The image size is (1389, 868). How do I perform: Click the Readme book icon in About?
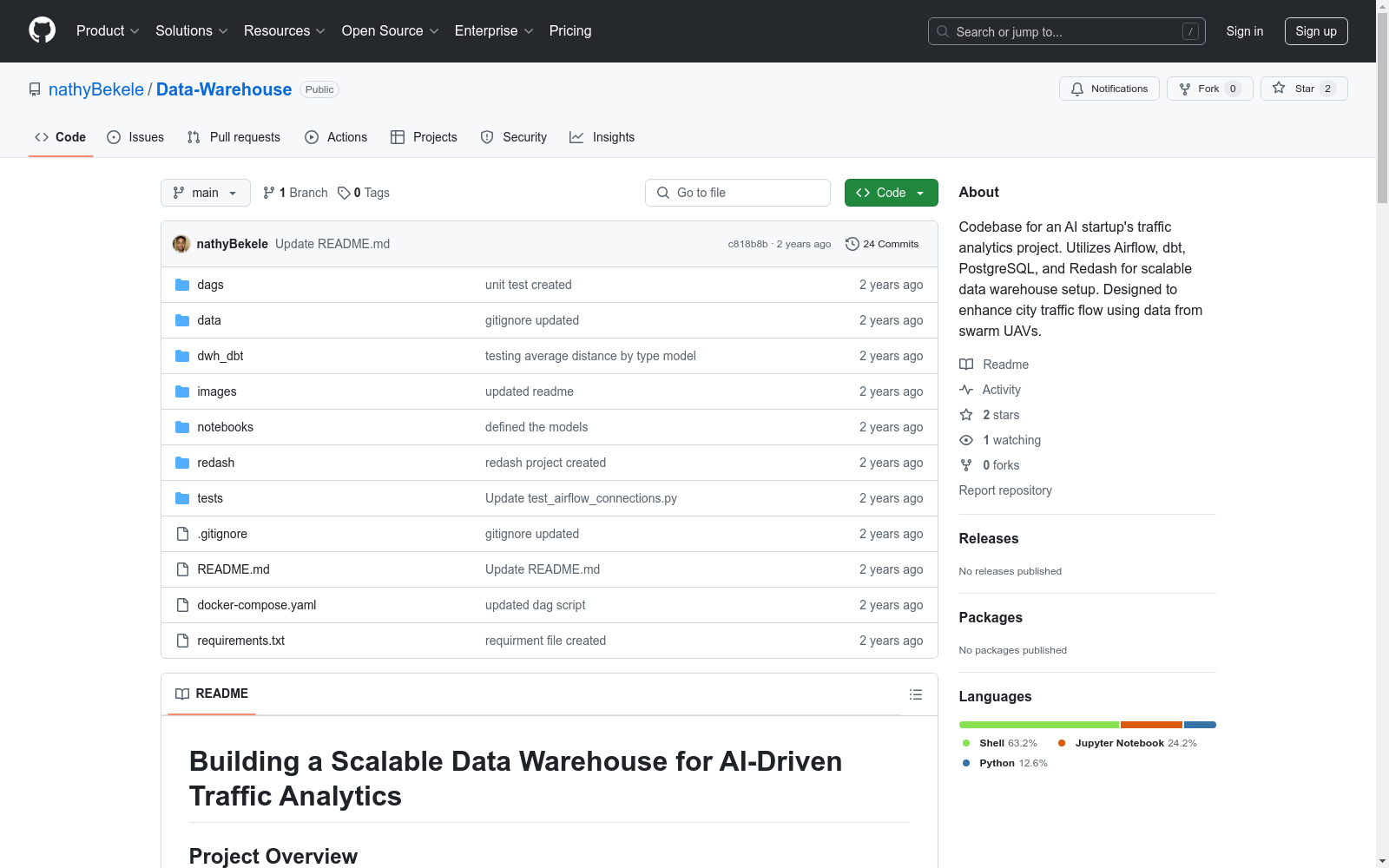click(x=966, y=365)
